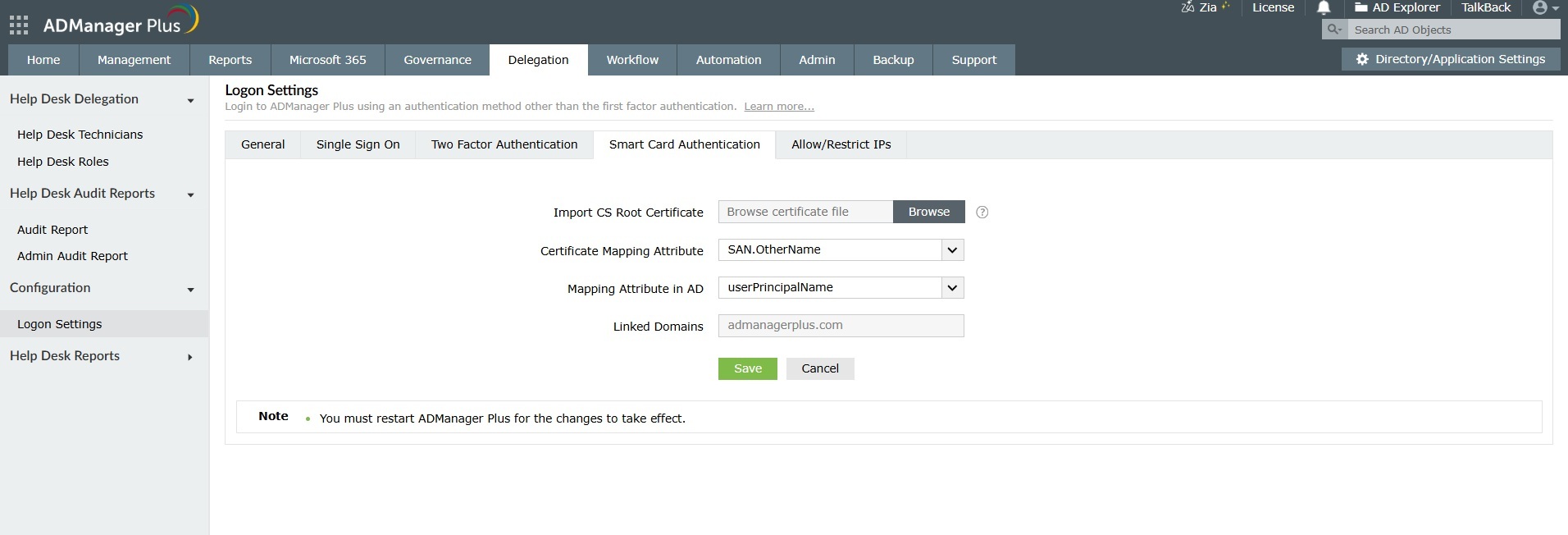Screen dimensions: 1568x535
Task: Open the Management tab
Action: (134, 60)
